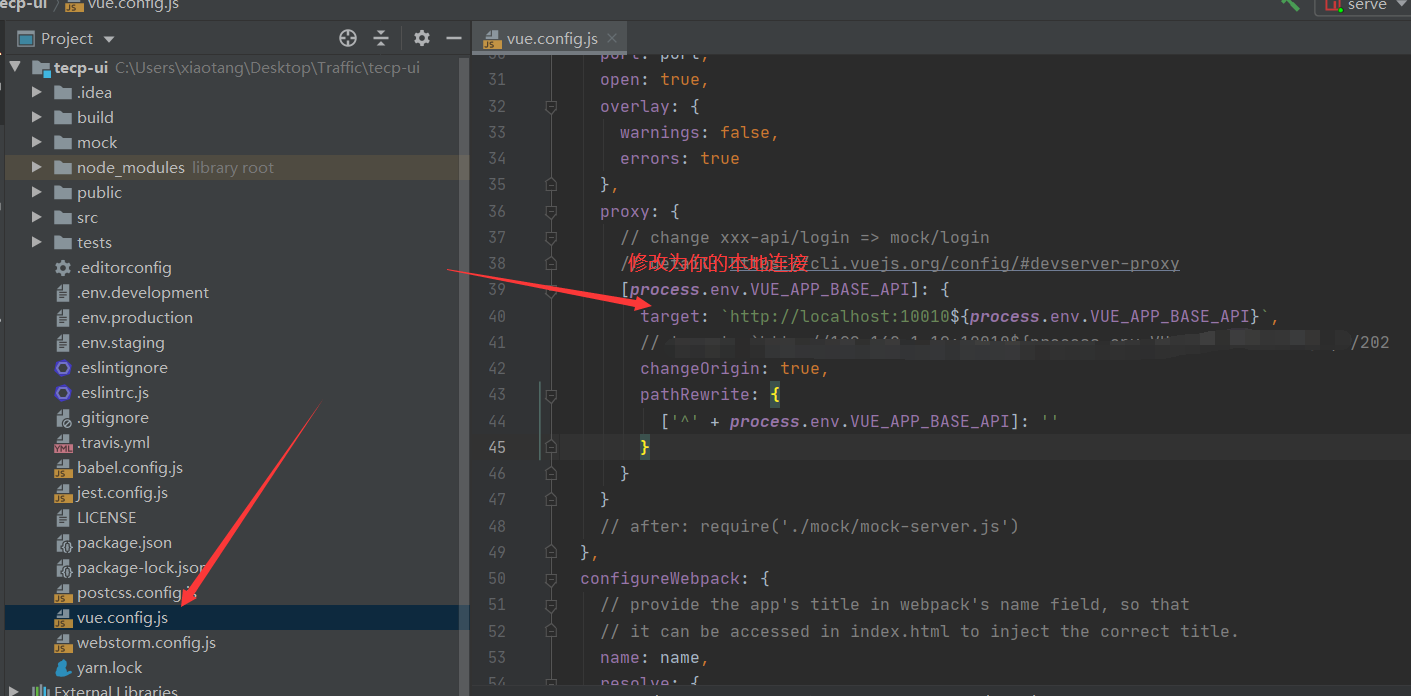
Task: Select the .eslintignore file
Action: (122, 367)
